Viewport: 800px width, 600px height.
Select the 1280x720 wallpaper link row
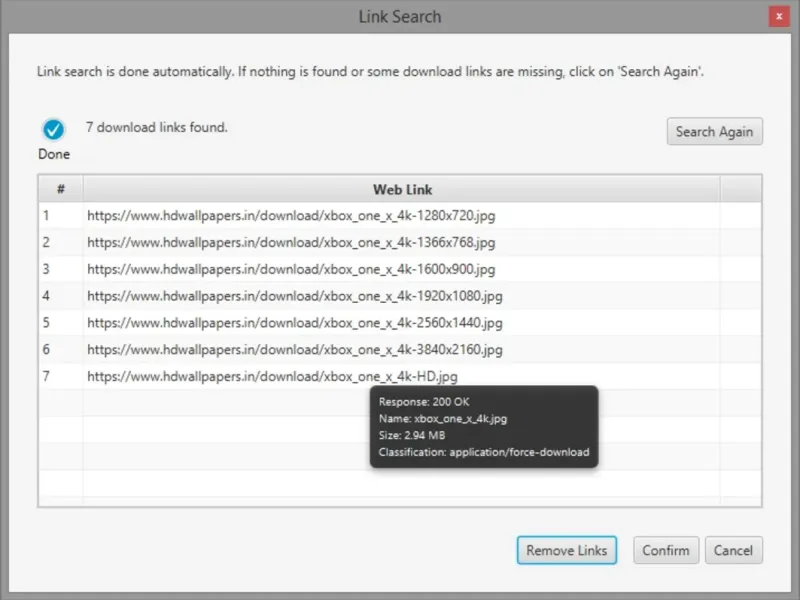click(x=399, y=216)
